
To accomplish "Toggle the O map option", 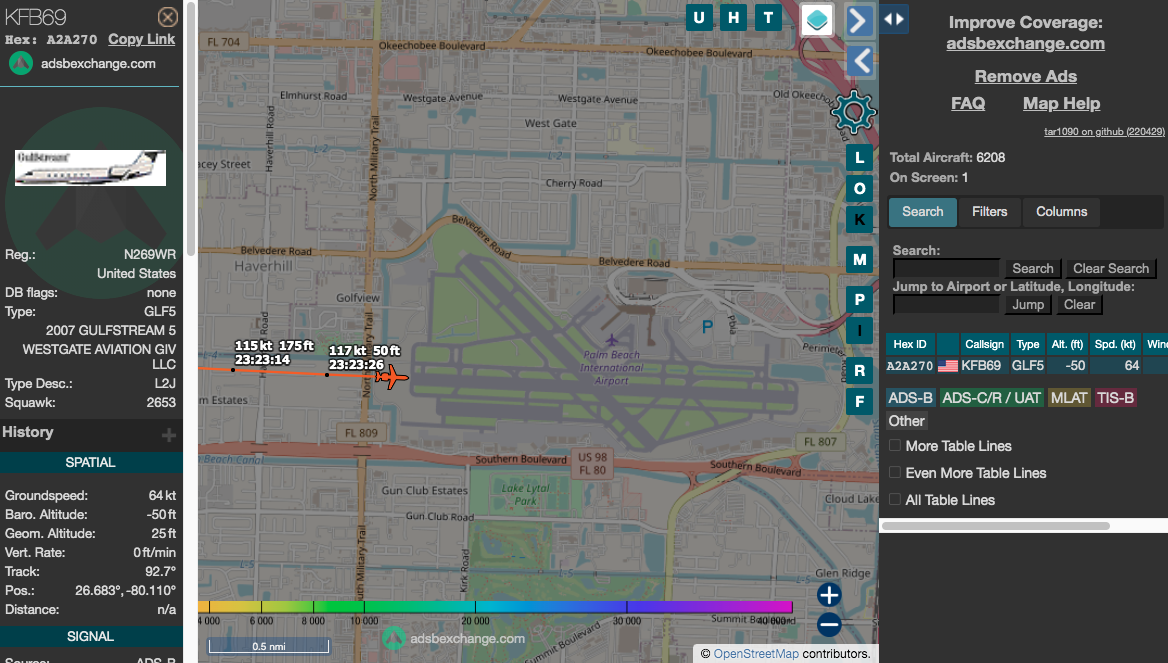I will 860,188.
